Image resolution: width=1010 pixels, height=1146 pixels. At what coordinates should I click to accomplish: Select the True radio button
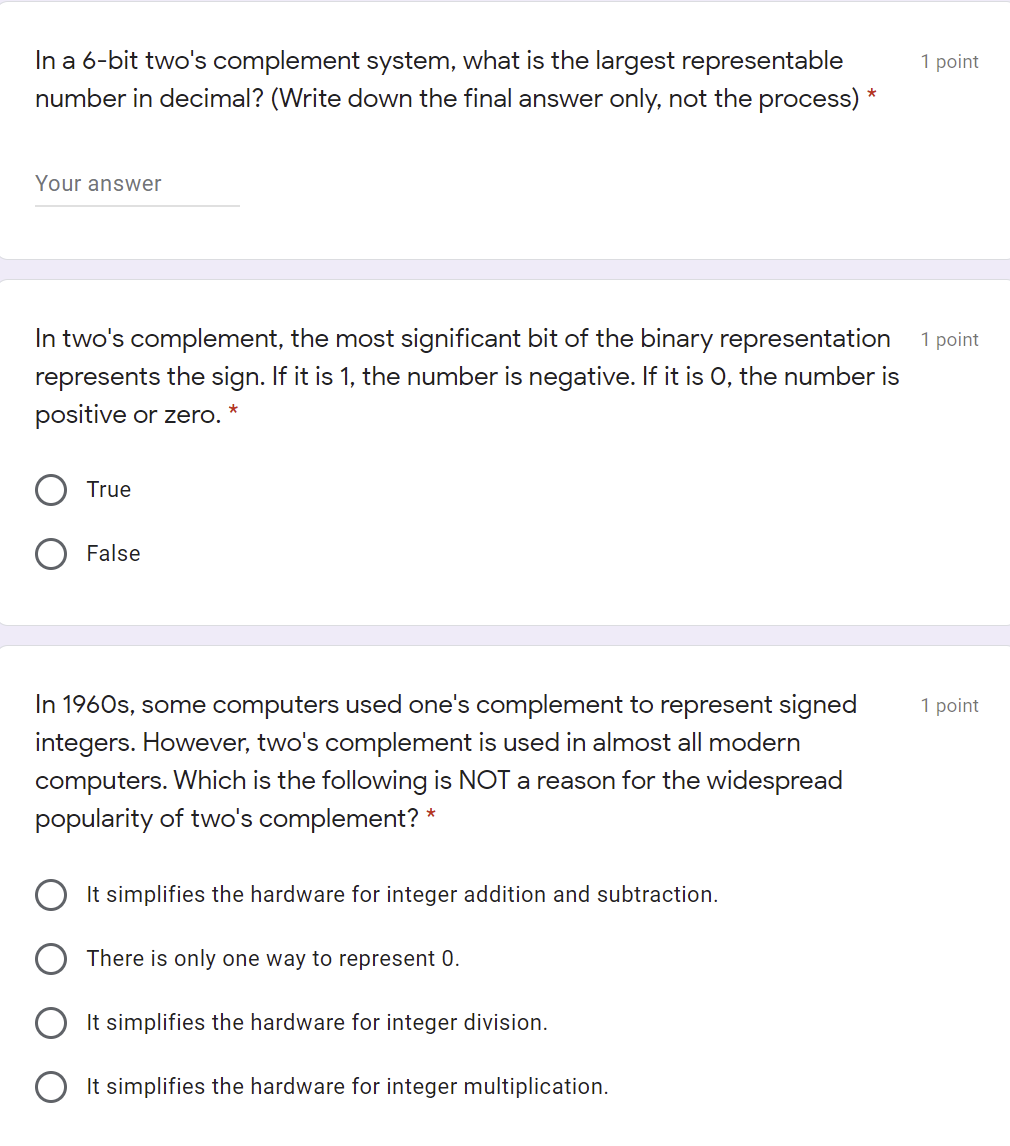pos(51,490)
